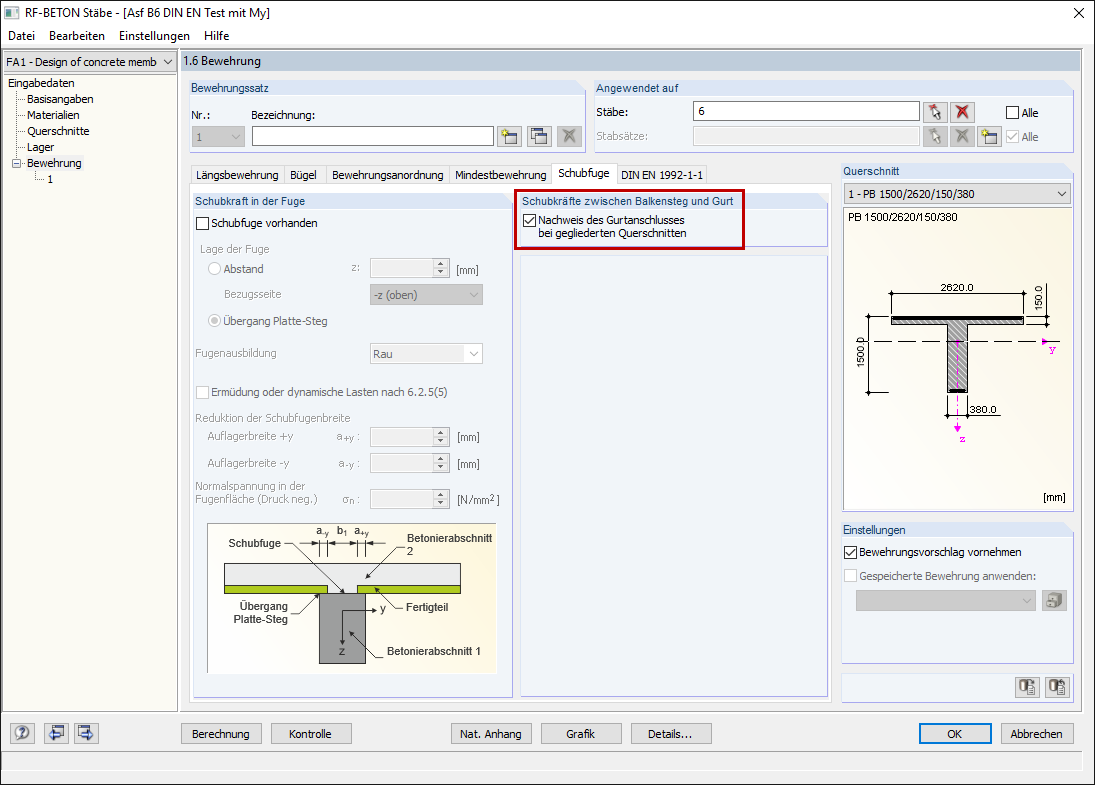Click stepper of Normalspannung σn field
This screenshot has height=785, width=1095.
(440, 499)
